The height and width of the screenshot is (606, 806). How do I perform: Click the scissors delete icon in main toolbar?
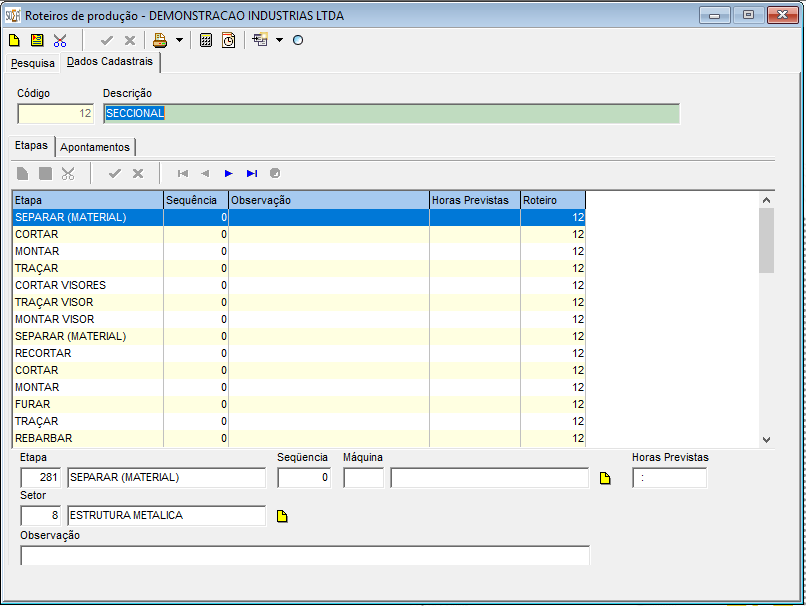60,40
